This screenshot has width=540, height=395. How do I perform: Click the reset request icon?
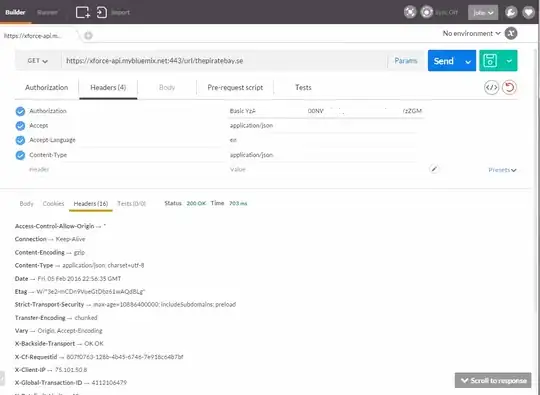pyautogui.click(x=509, y=87)
